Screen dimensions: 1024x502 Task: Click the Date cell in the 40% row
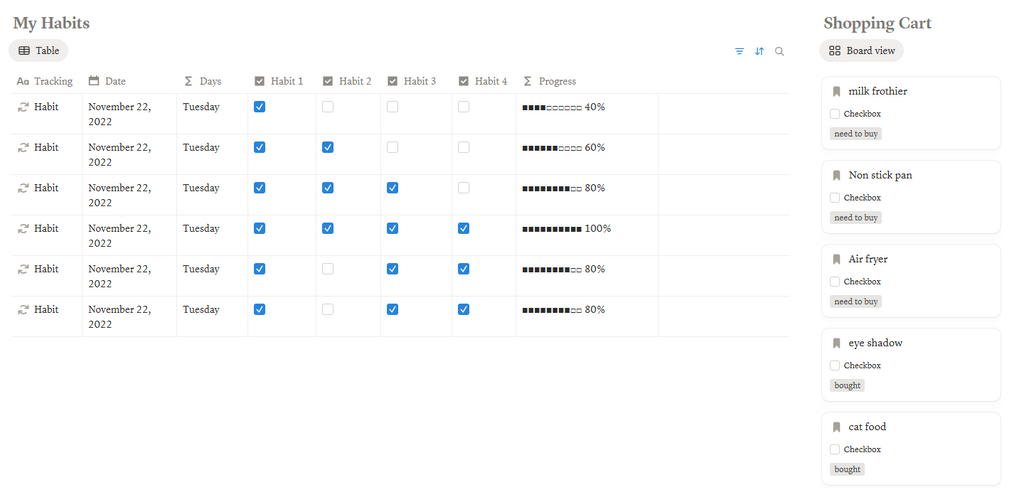point(129,114)
